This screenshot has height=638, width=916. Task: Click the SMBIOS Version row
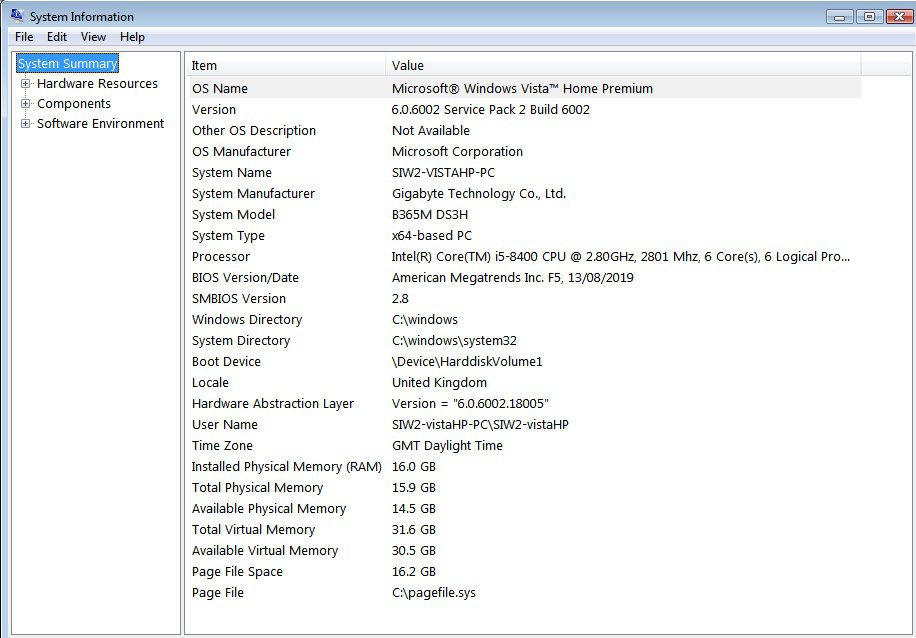click(524, 299)
